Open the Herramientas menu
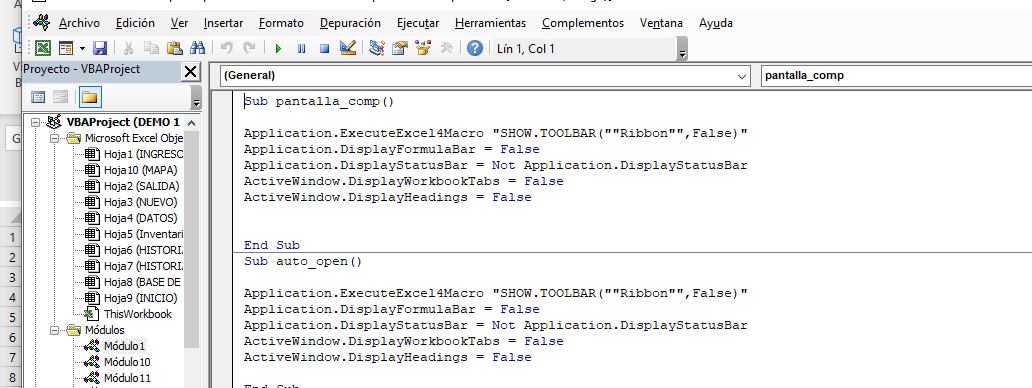The height and width of the screenshot is (388, 1032). click(x=490, y=23)
